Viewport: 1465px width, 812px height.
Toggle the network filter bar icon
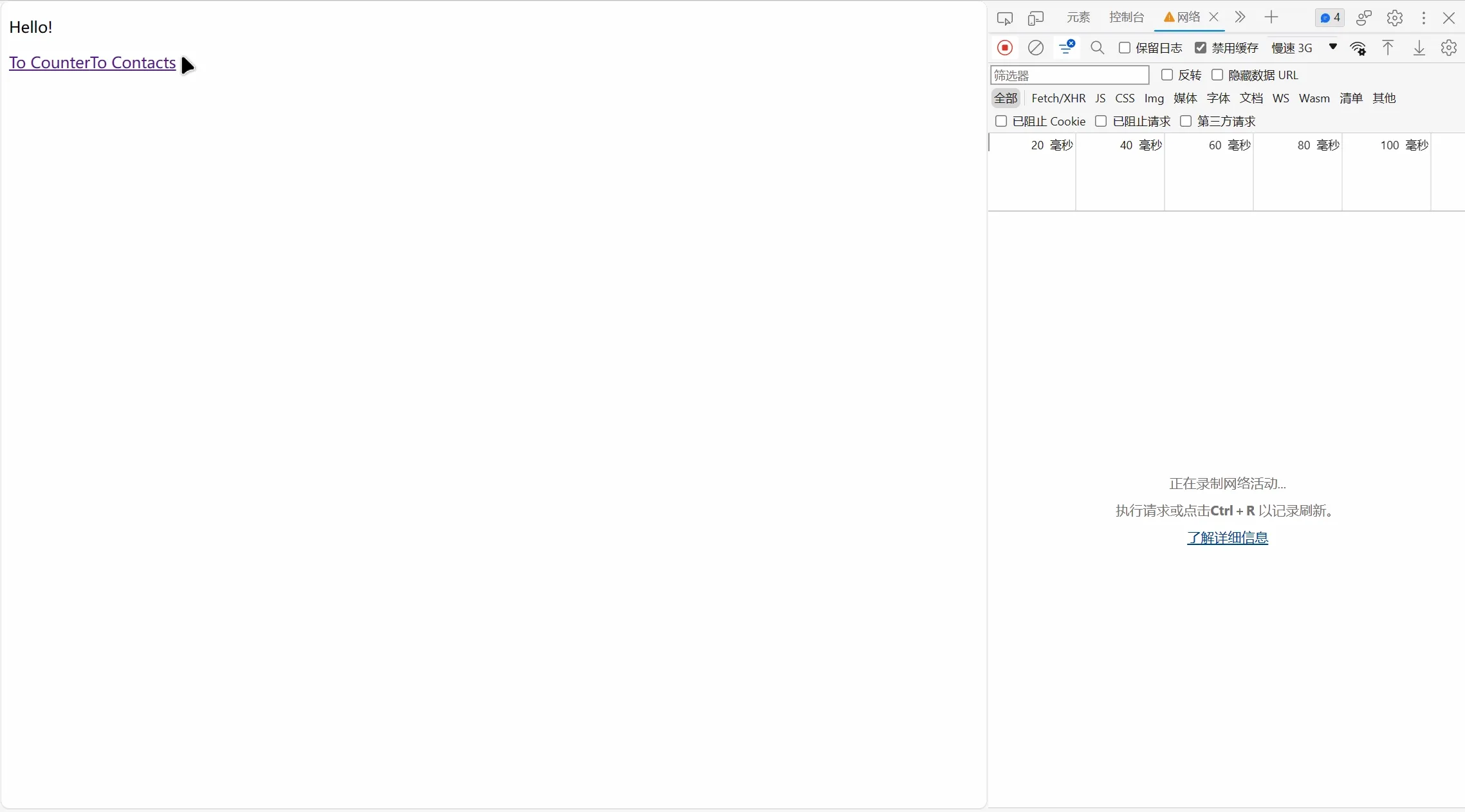click(1066, 48)
